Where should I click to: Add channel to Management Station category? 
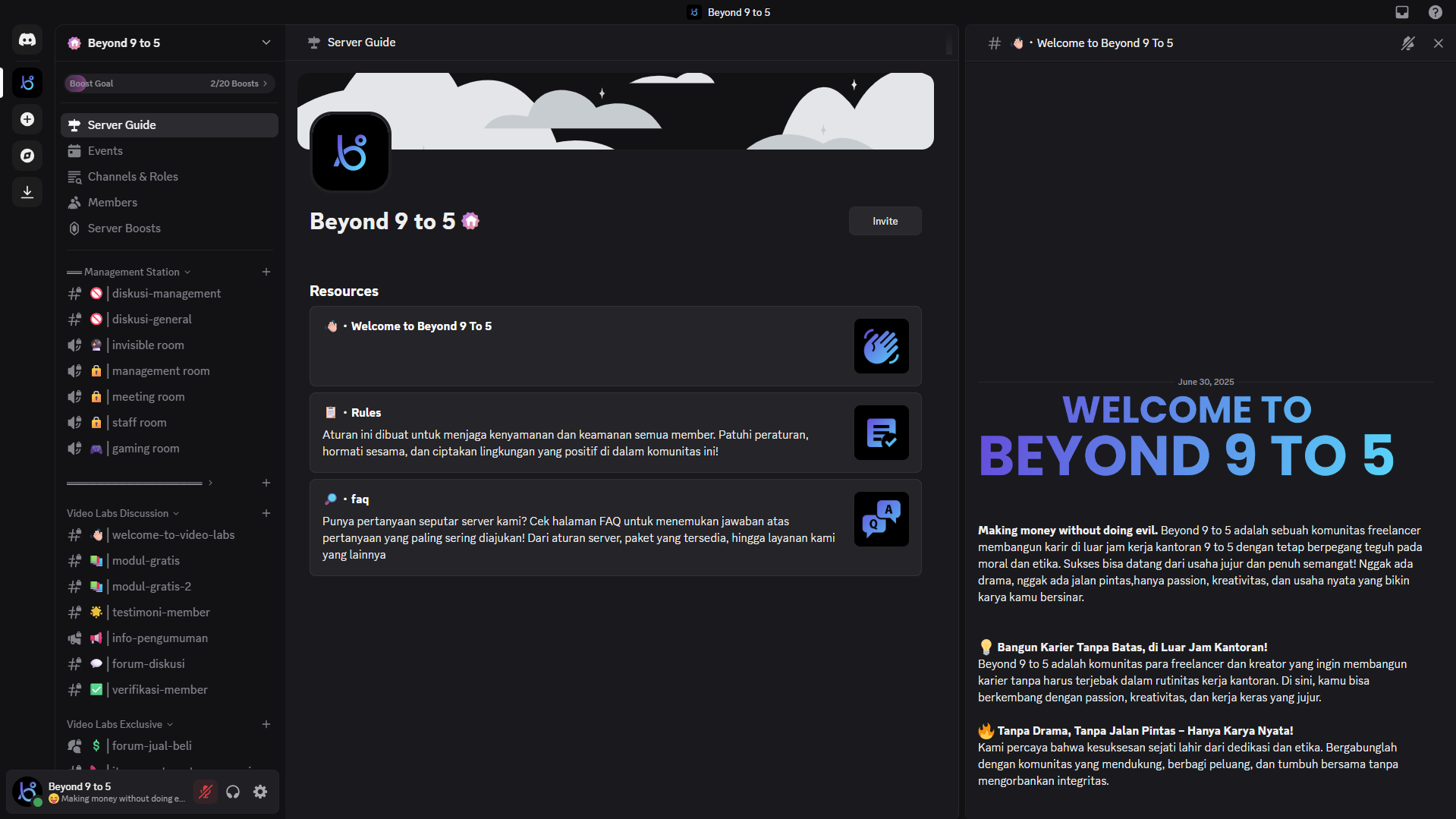[266, 272]
